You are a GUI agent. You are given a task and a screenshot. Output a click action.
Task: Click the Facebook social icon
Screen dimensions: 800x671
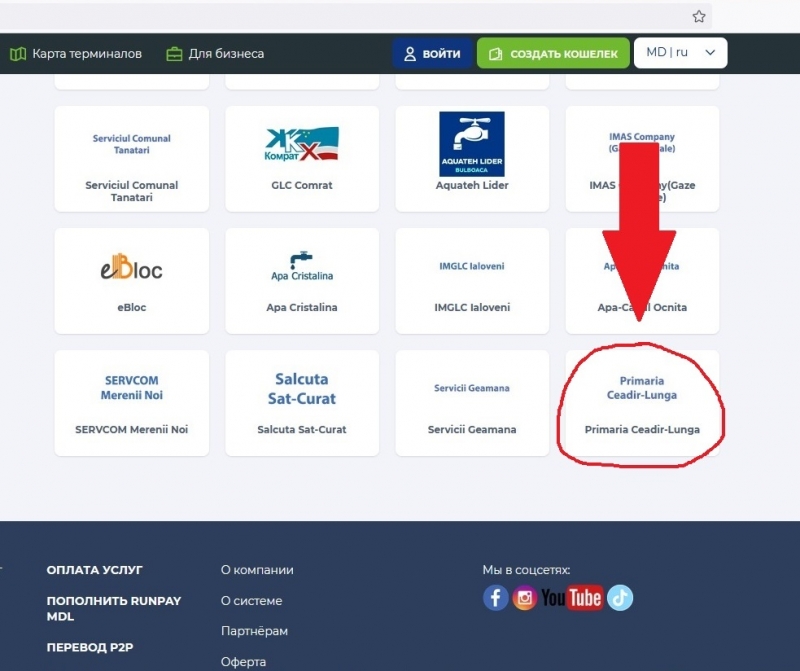496,598
